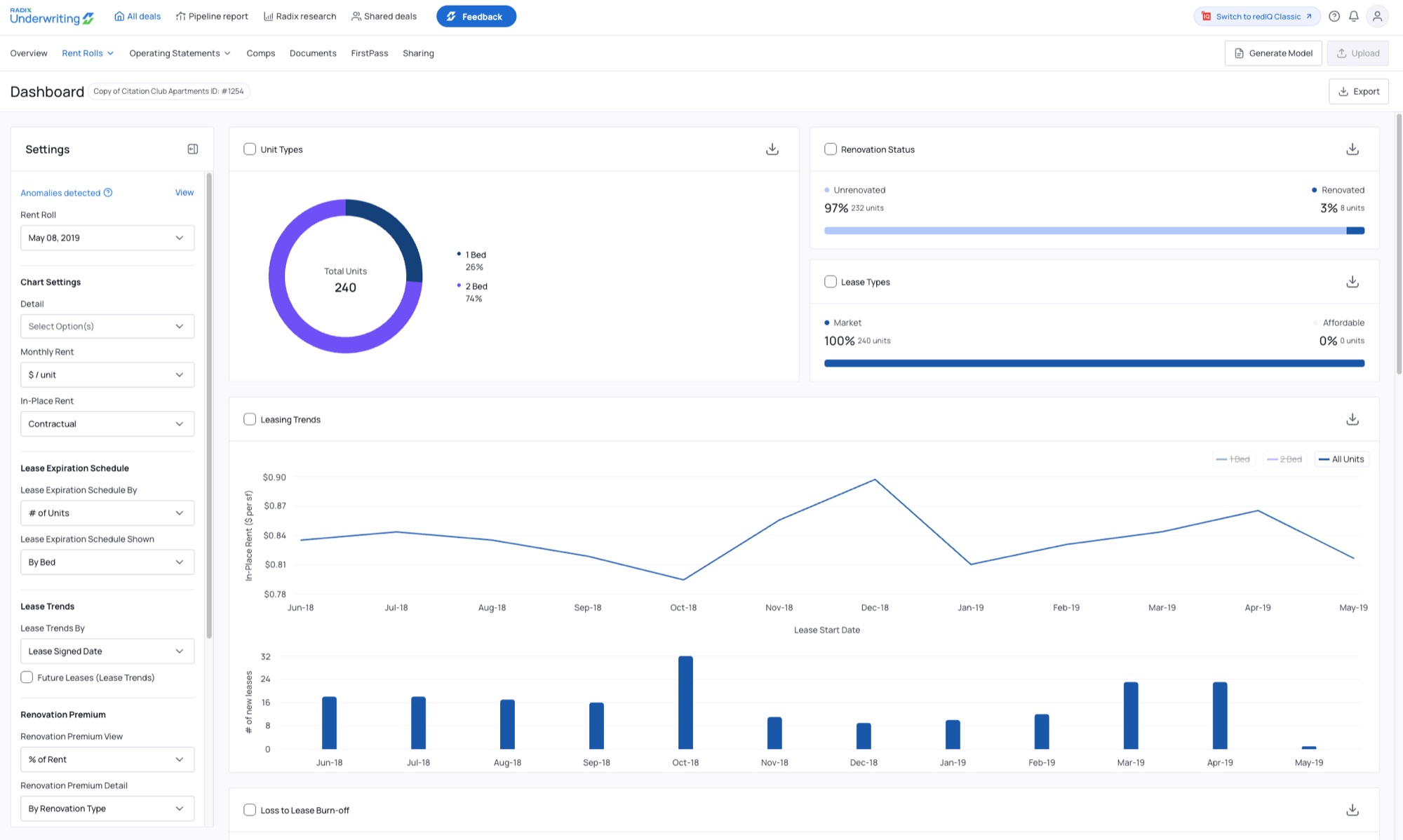
Task: Download the Unit Types chart
Action: pyautogui.click(x=772, y=149)
